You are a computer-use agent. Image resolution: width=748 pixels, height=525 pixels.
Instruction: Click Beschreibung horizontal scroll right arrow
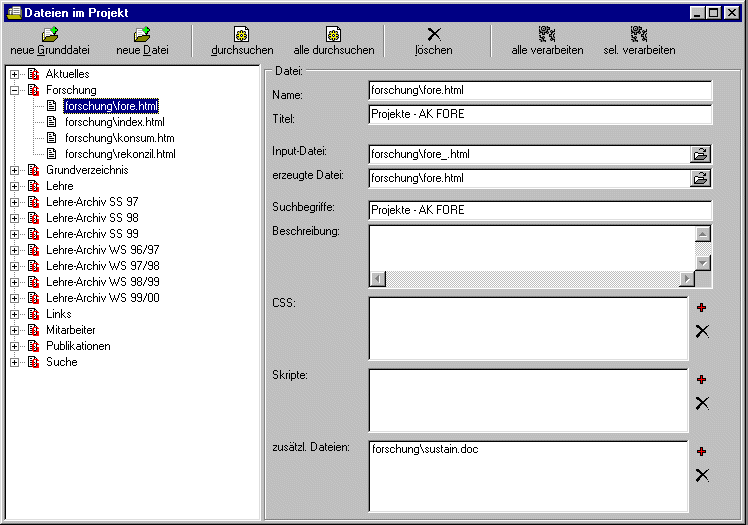point(687,278)
